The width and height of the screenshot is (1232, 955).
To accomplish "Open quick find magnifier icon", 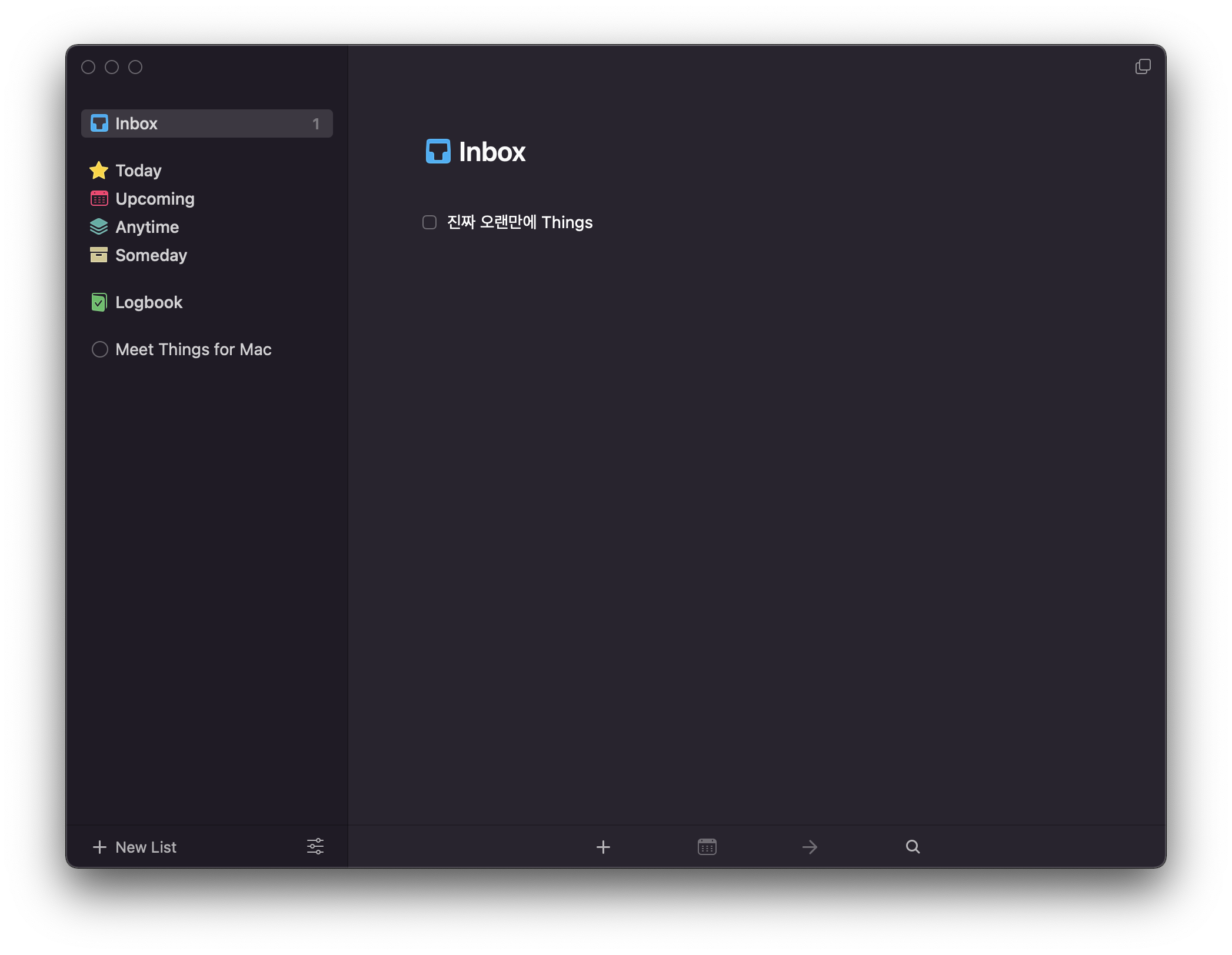I will pos(913,847).
